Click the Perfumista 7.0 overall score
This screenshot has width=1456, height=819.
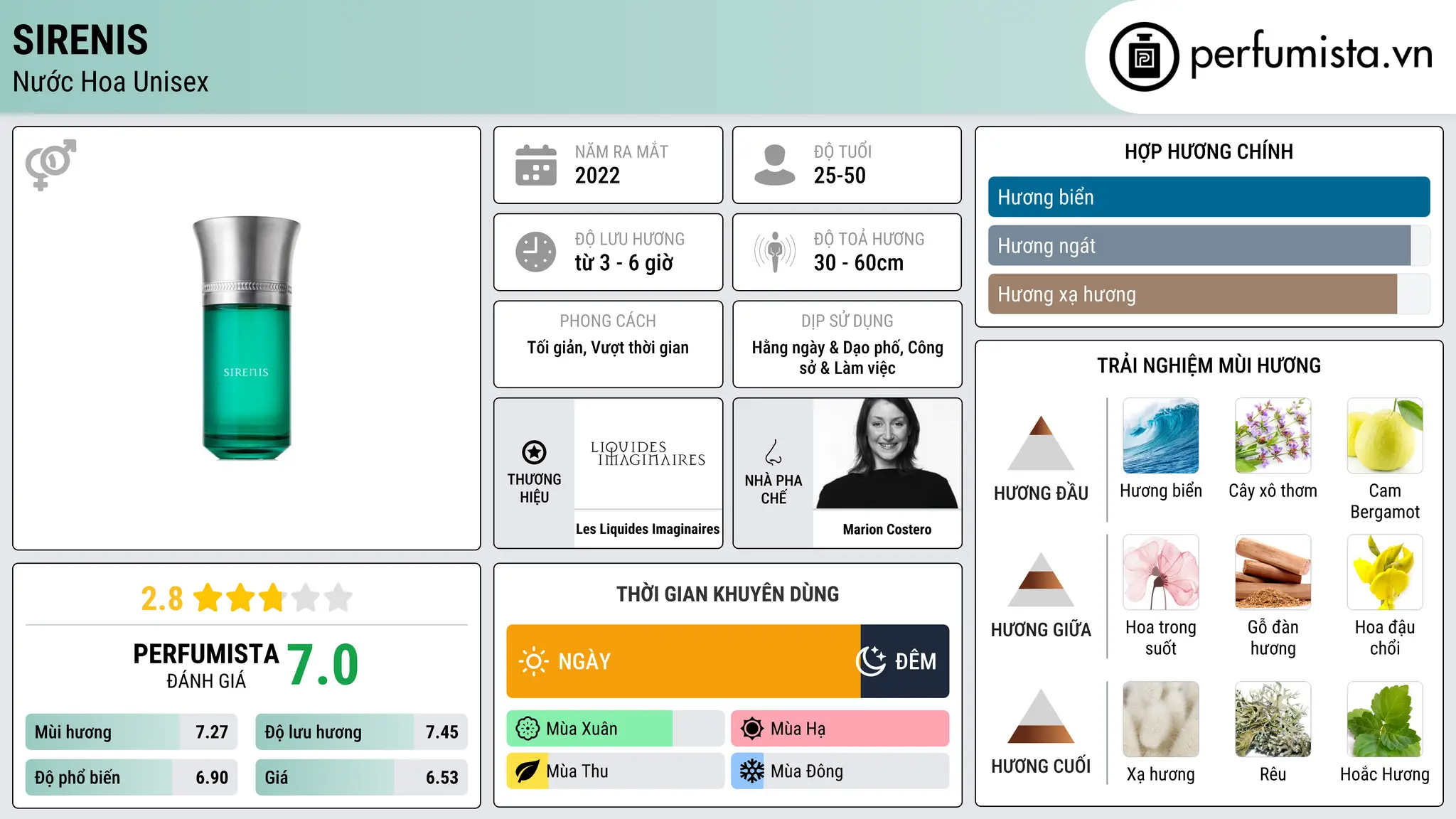pyautogui.click(x=323, y=665)
